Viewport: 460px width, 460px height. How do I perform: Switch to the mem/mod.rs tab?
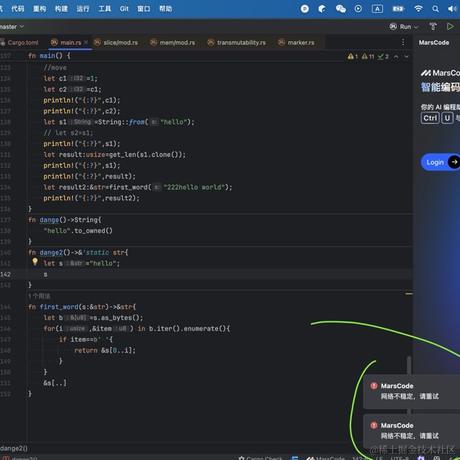(173, 43)
